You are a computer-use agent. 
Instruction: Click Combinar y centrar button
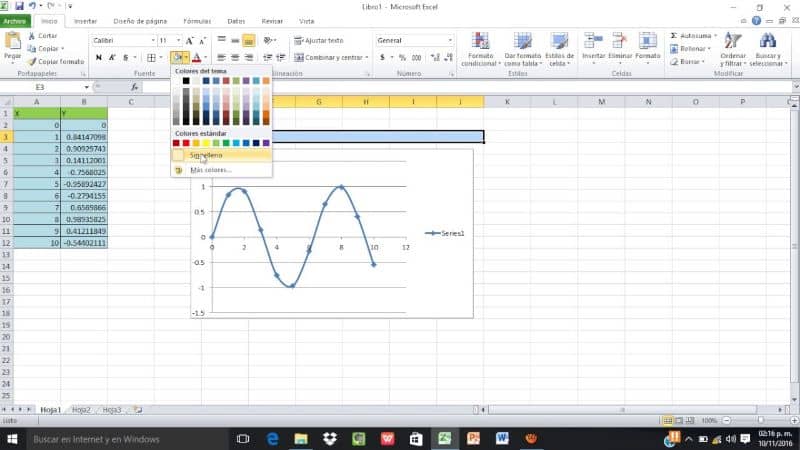(x=331, y=58)
